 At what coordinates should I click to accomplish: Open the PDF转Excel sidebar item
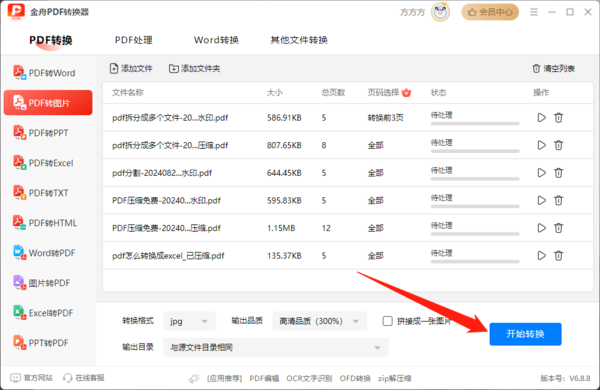tap(48, 163)
